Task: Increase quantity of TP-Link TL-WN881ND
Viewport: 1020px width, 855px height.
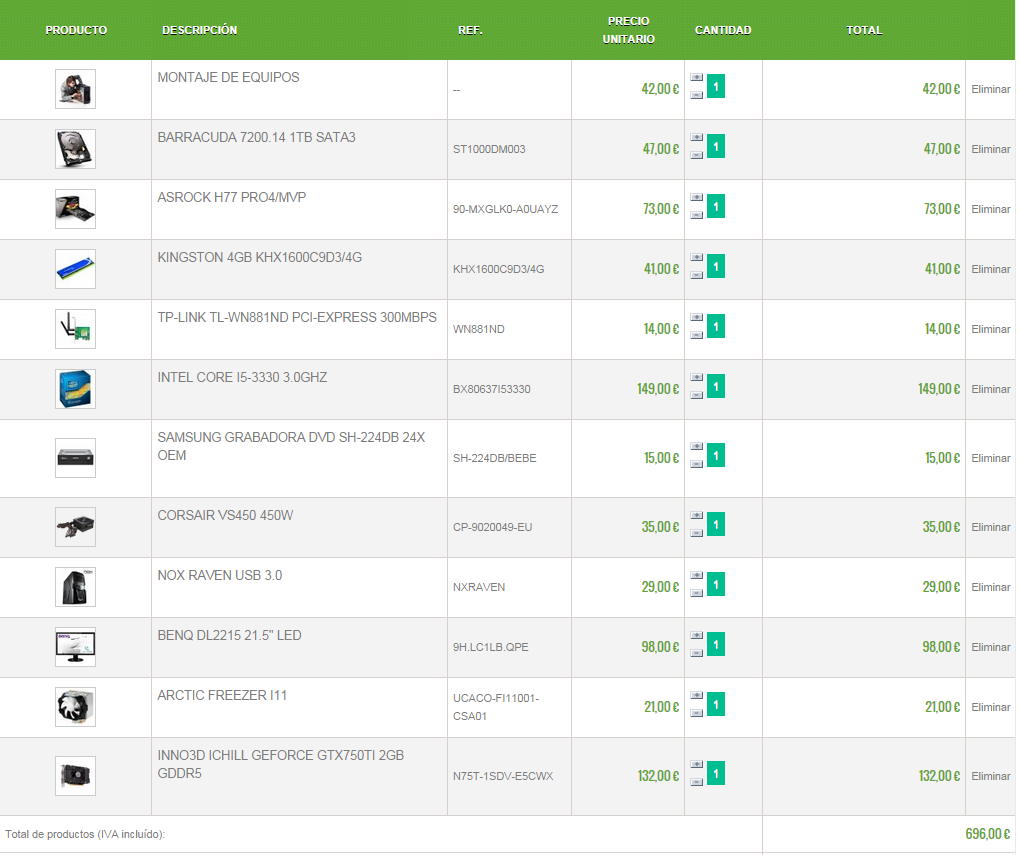Action: point(697,317)
